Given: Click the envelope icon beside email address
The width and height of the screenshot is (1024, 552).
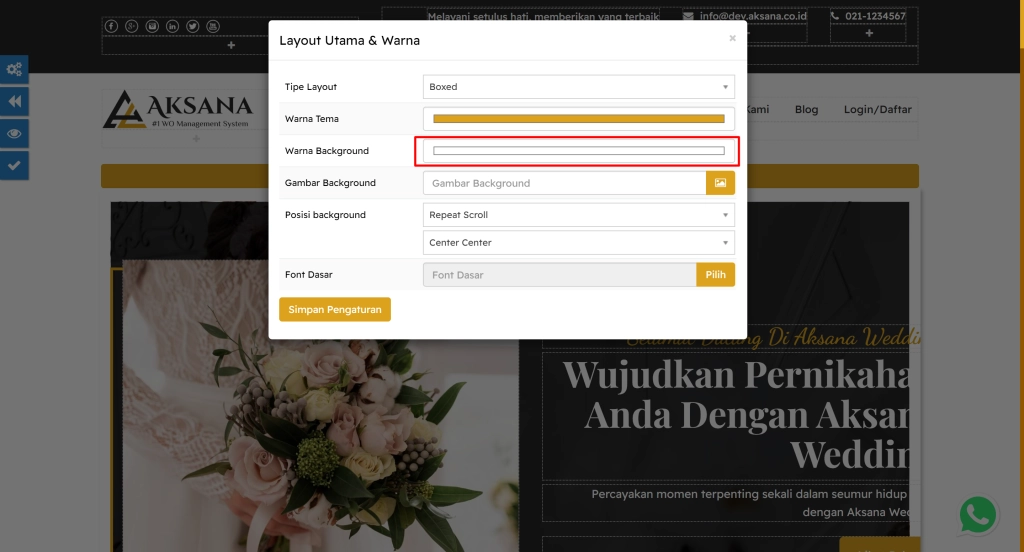Looking at the screenshot, I should (x=688, y=16).
